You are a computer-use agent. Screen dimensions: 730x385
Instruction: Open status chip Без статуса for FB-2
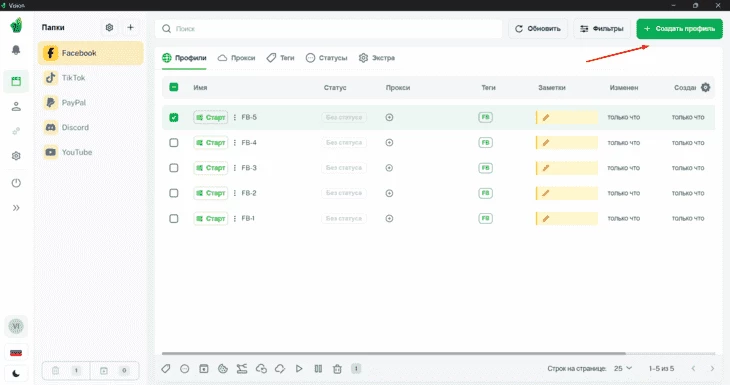(344, 193)
